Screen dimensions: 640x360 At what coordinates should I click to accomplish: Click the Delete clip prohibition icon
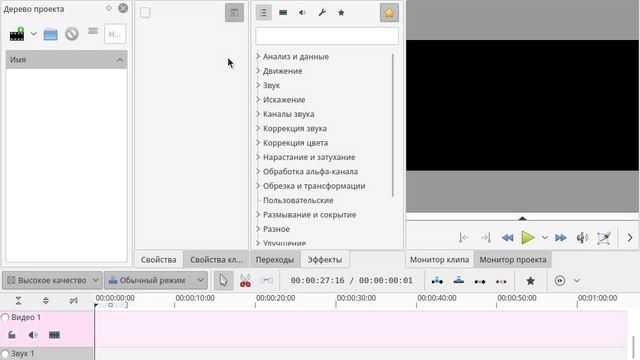click(x=72, y=34)
